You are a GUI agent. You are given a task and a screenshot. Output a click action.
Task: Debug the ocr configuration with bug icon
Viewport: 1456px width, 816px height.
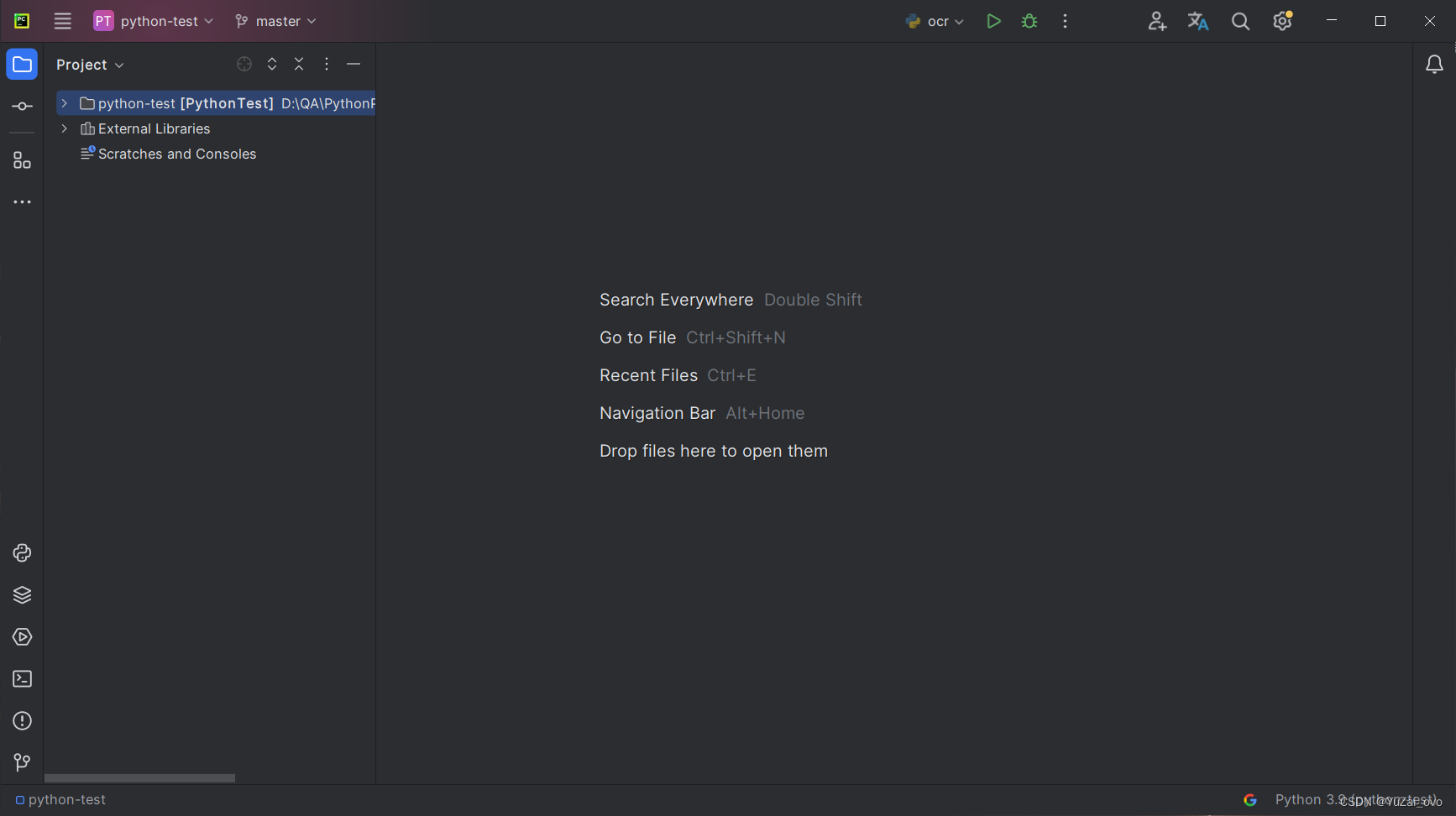(x=1029, y=21)
